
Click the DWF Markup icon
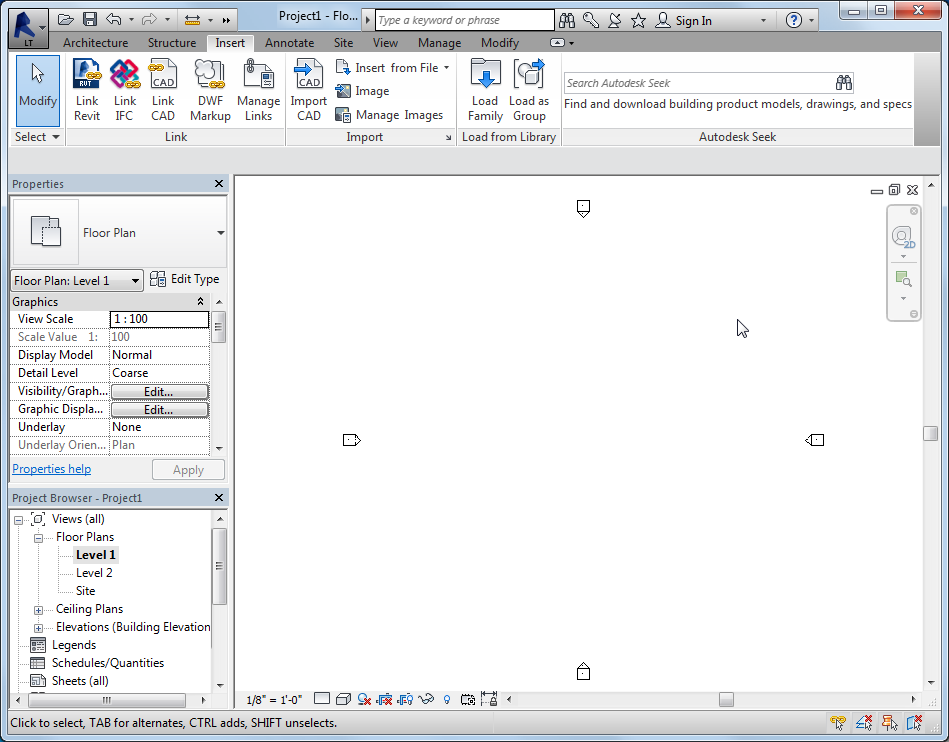pyautogui.click(x=210, y=90)
